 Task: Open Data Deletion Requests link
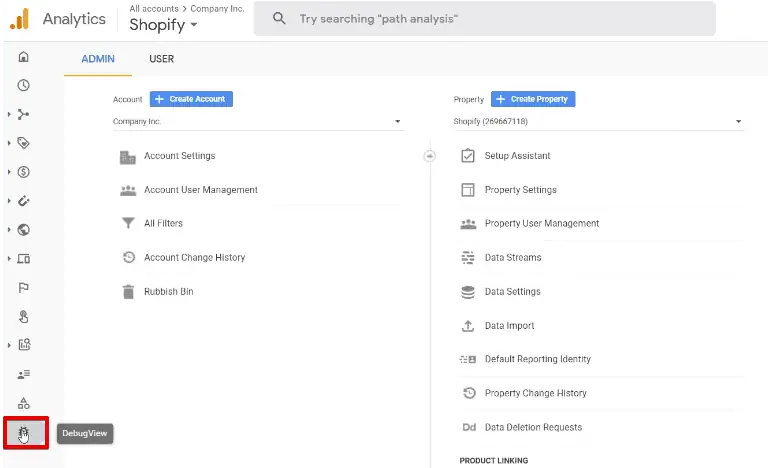[x=533, y=427]
